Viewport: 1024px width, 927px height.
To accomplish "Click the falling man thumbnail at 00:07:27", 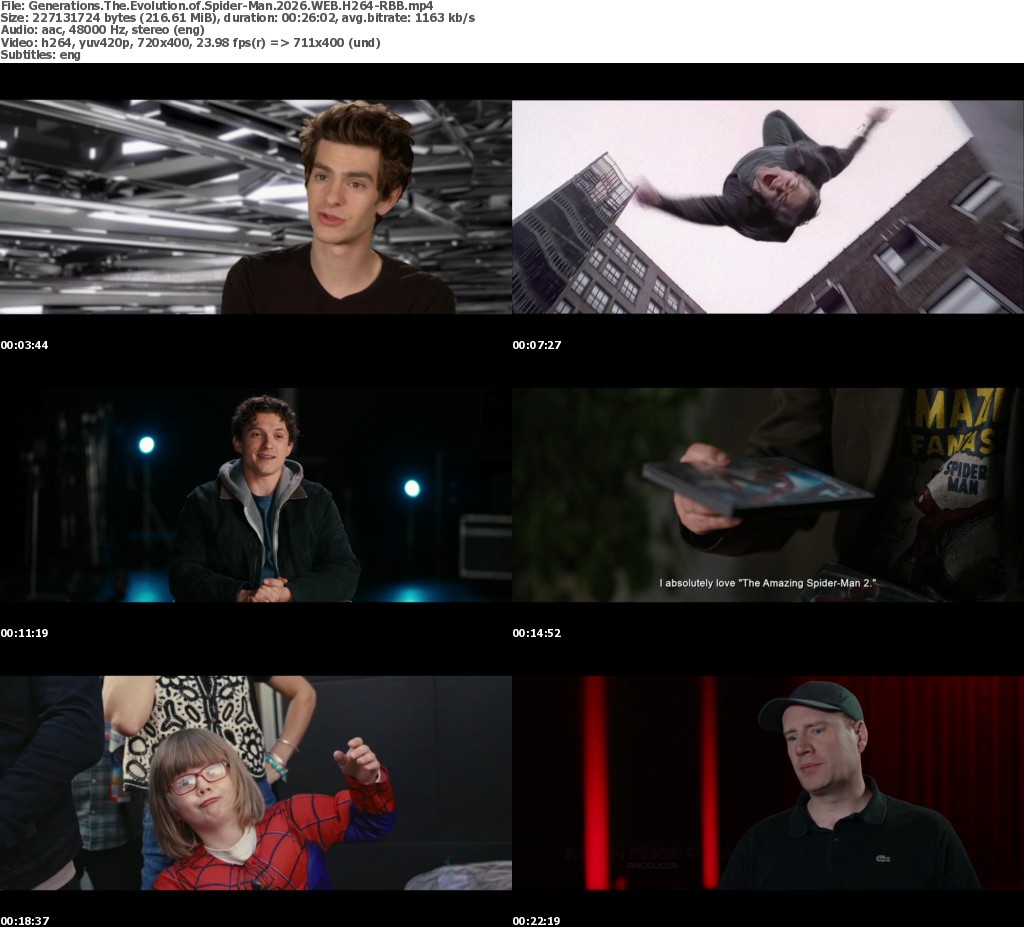I will click(768, 207).
